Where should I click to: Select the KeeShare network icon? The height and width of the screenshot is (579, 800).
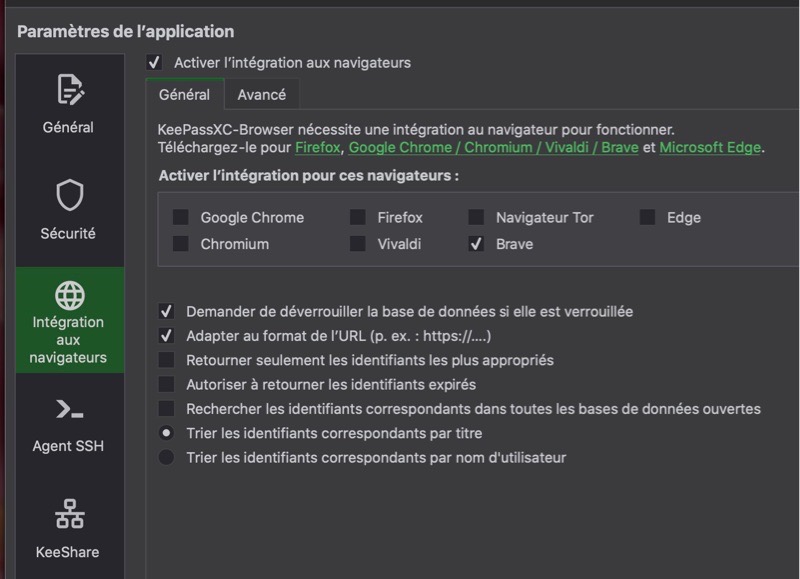tap(69, 514)
